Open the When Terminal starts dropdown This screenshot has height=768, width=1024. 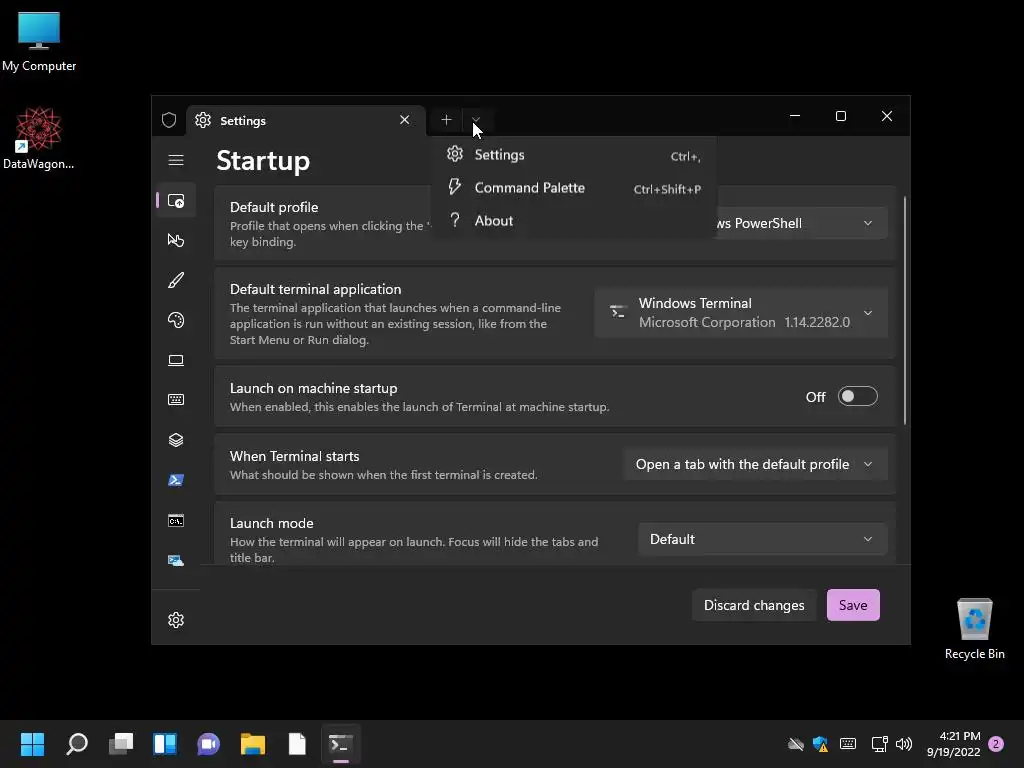756,464
